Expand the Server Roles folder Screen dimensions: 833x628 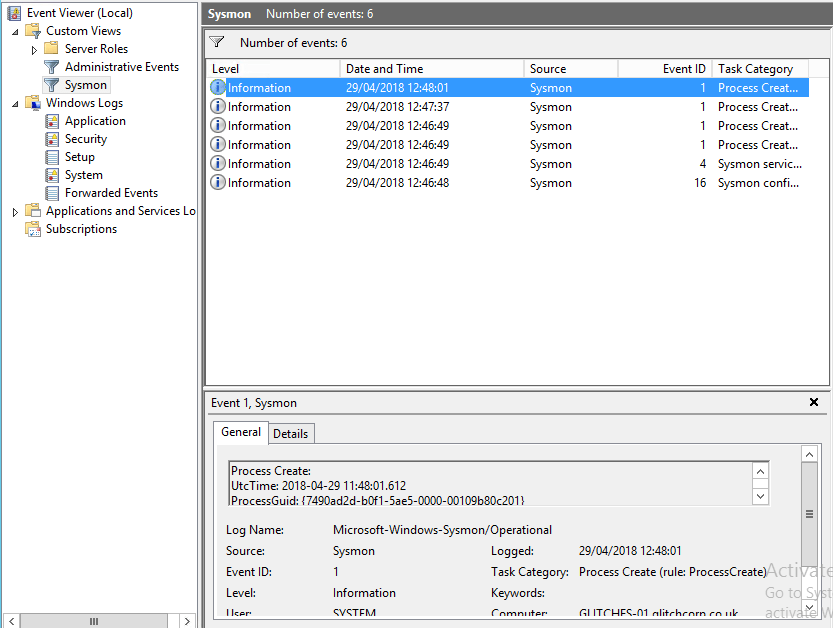click(34, 49)
